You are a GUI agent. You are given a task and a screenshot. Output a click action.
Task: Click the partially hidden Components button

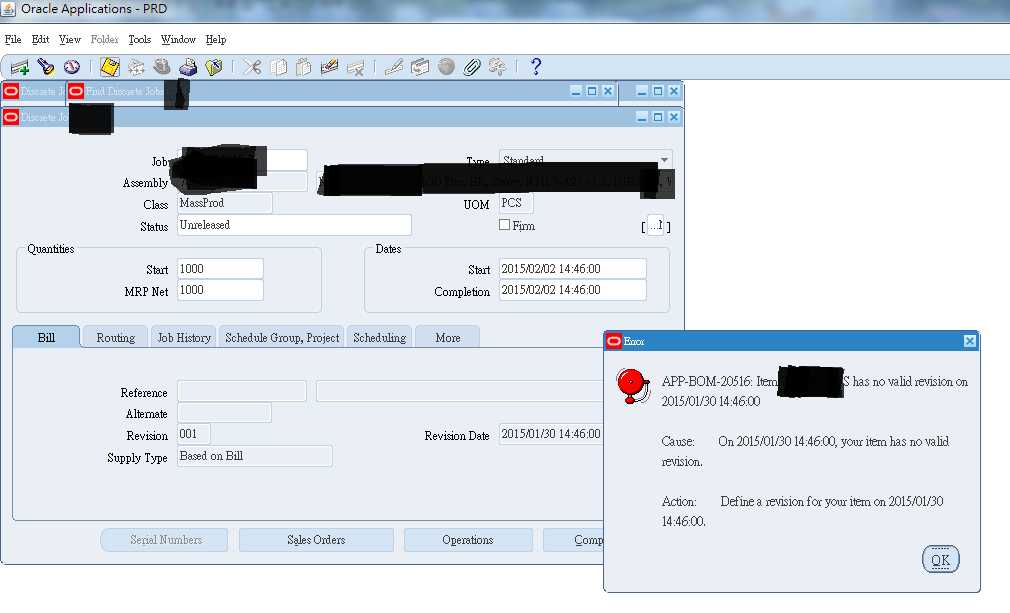click(574, 540)
